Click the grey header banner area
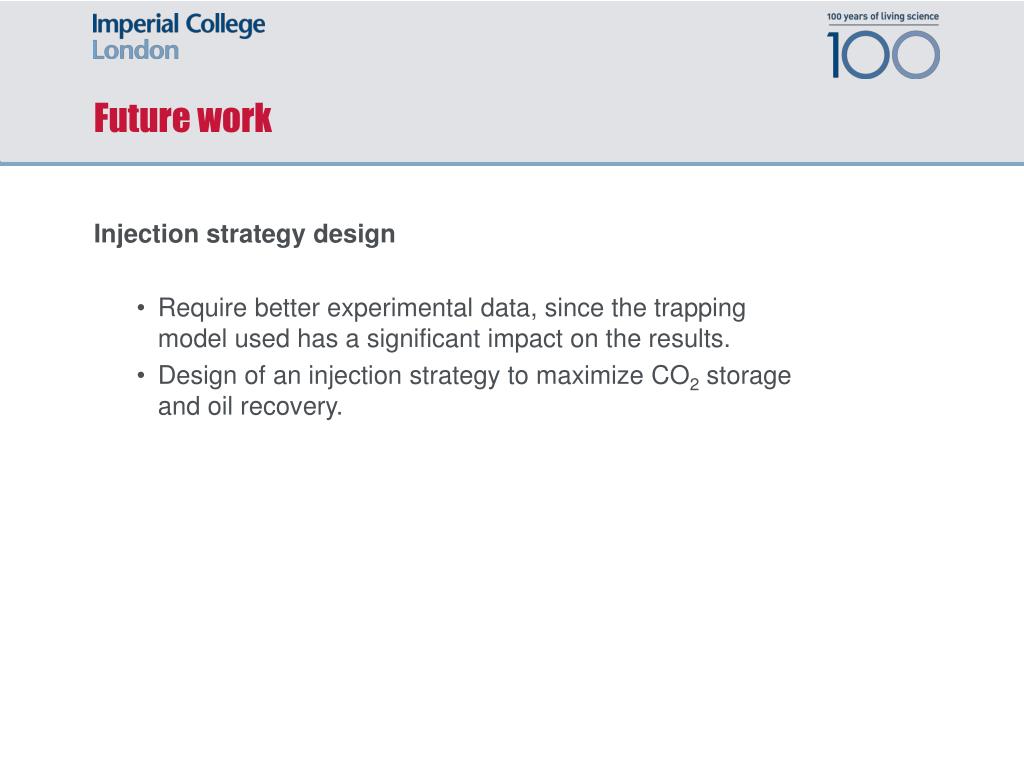The width and height of the screenshot is (1024, 768). (x=512, y=81)
